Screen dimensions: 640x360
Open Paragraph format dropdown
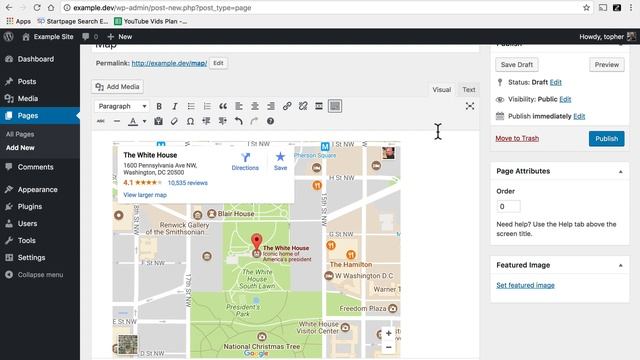pyautogui.click(x=122, y=106)
